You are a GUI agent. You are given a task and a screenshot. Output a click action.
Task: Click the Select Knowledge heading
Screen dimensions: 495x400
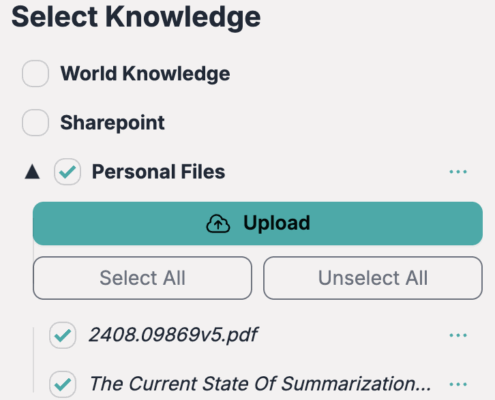[136, 17]
